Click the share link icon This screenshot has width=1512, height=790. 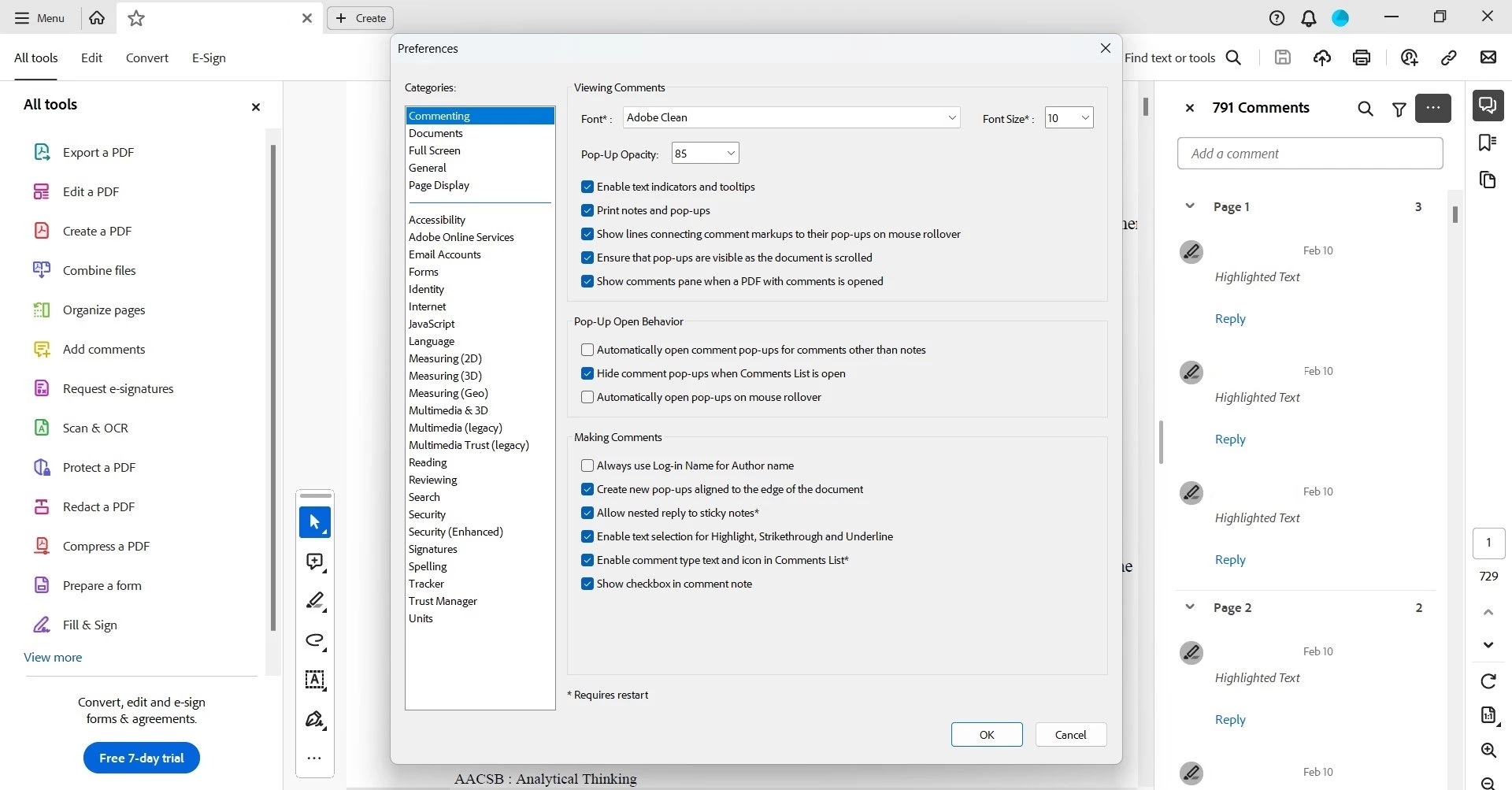pos(1449,57)
